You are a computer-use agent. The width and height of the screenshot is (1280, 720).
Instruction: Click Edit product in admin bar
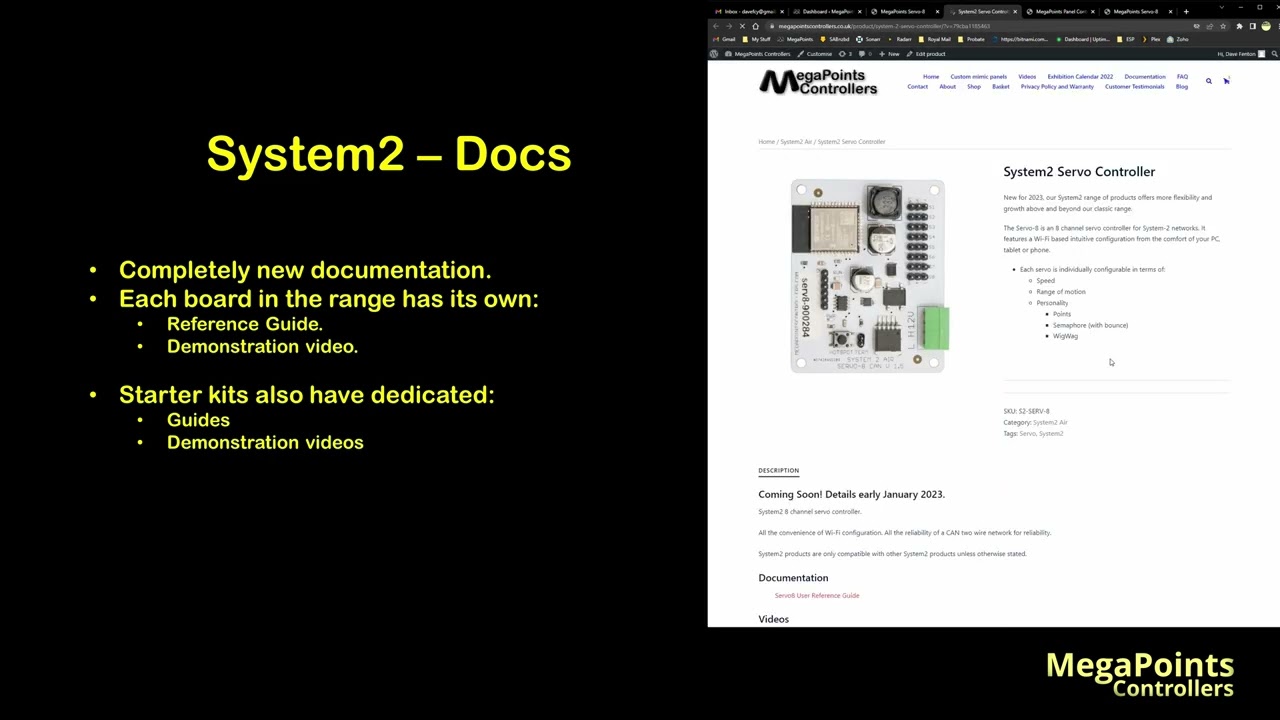pyautogui.click(x=925, y=54)
